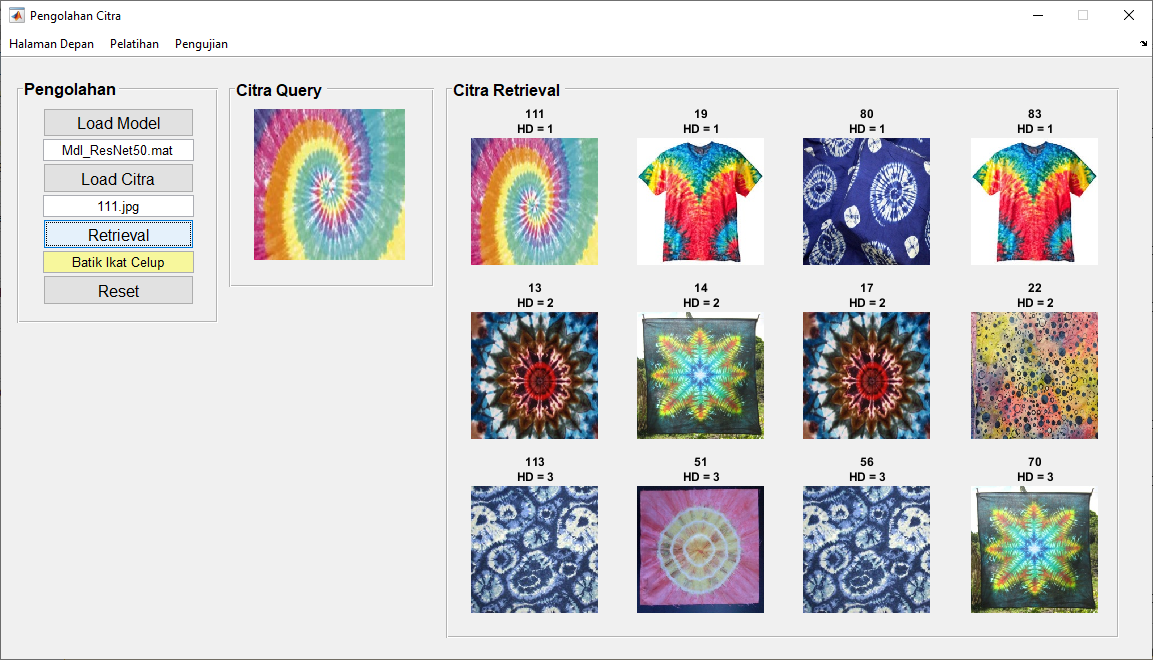Open the Pelatihan menu

pyautogui.click(x=135, y=44)
